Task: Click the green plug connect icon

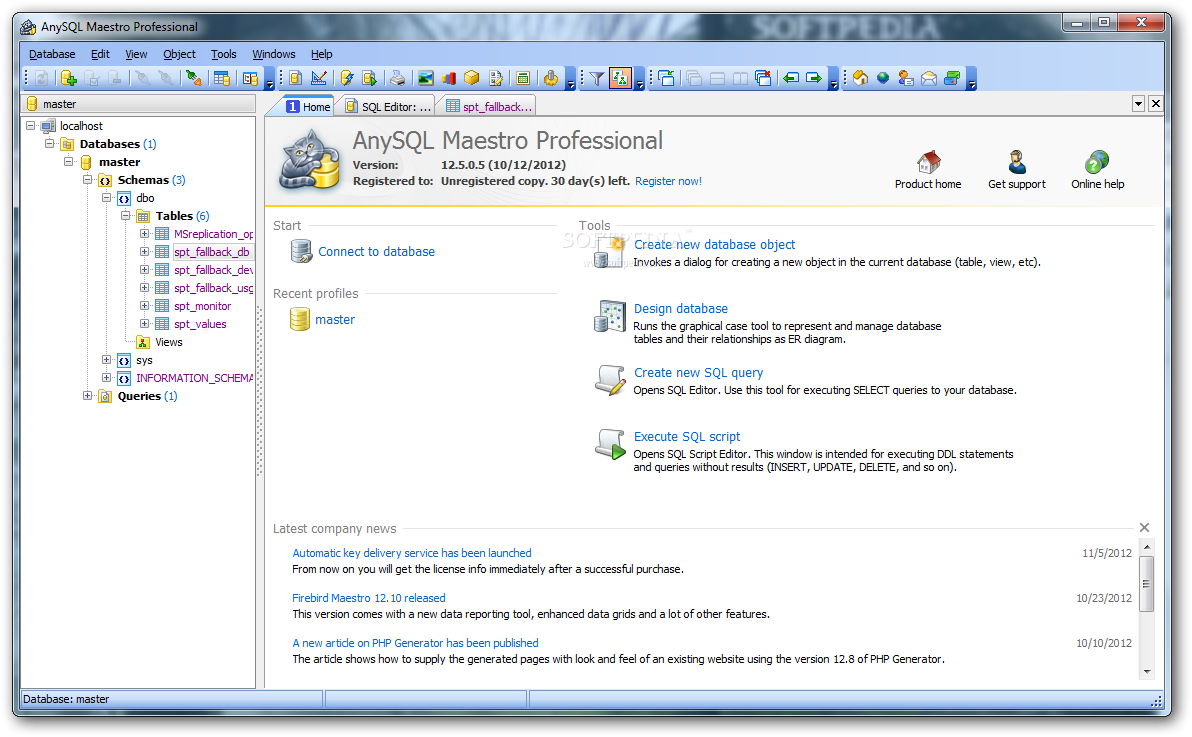Action: click(x=194, y=78)
